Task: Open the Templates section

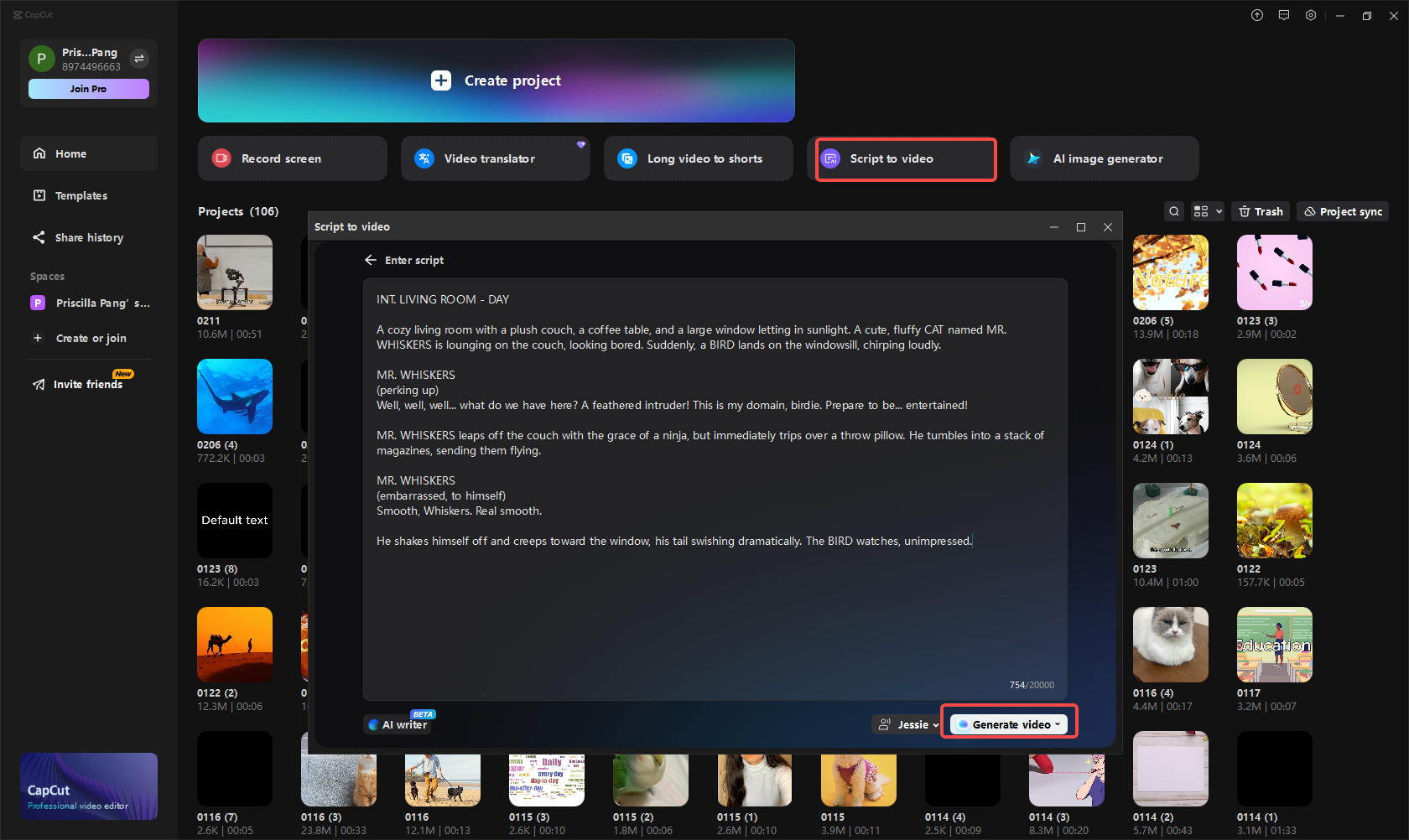Action: coord(89,195)
